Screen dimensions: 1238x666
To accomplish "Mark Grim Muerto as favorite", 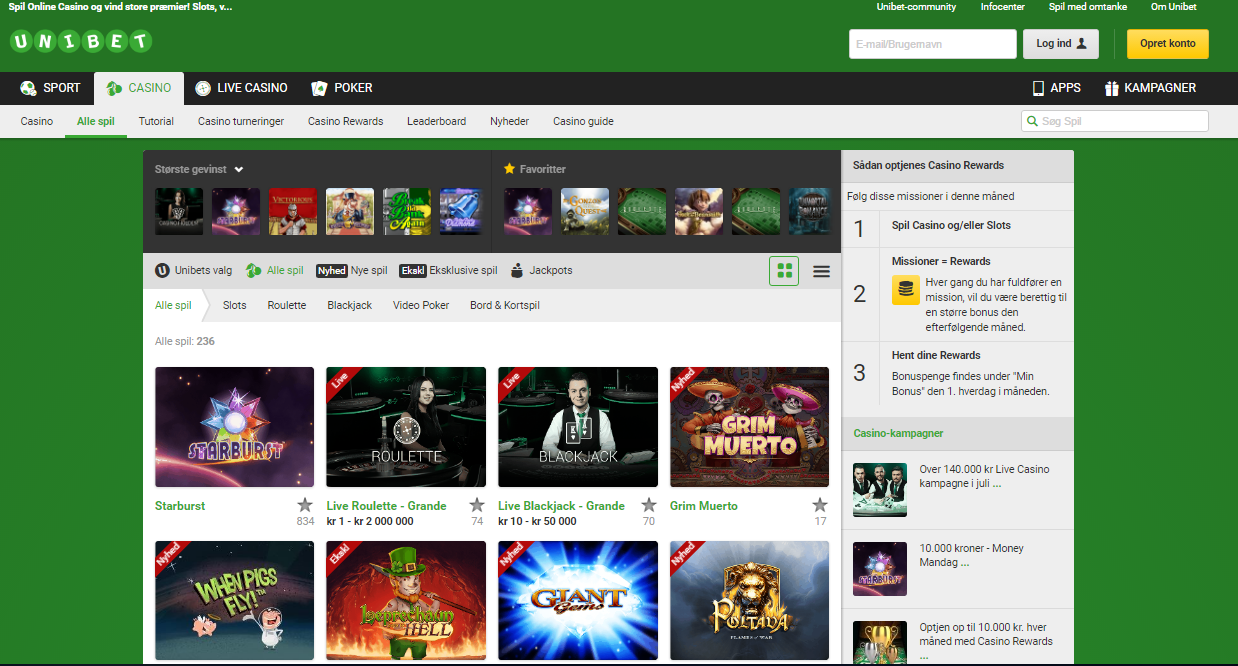I will tap(820, 505).
